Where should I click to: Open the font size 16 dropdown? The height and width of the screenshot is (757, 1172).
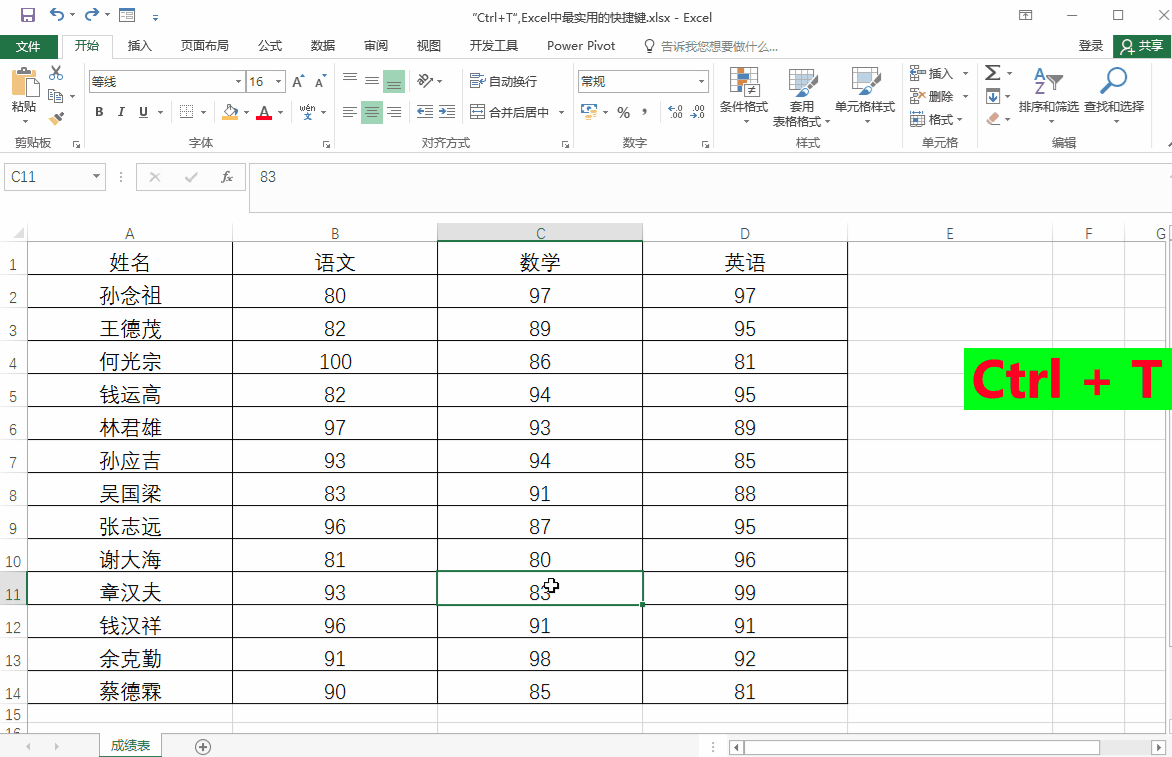[x=279, y=81]
